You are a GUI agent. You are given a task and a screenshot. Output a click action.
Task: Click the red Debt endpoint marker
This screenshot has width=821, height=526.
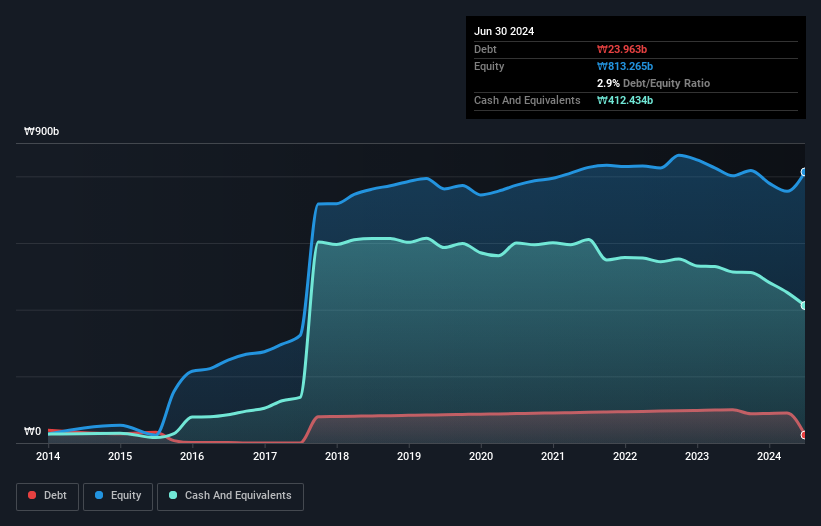(804, 435)
